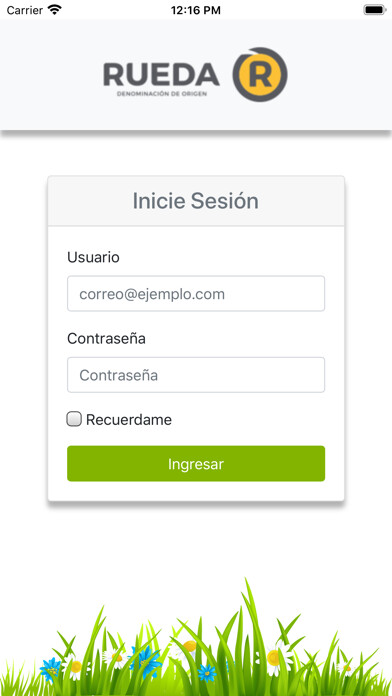Tap the Usuario field label

pyautogui.click(x=93, y=257)
